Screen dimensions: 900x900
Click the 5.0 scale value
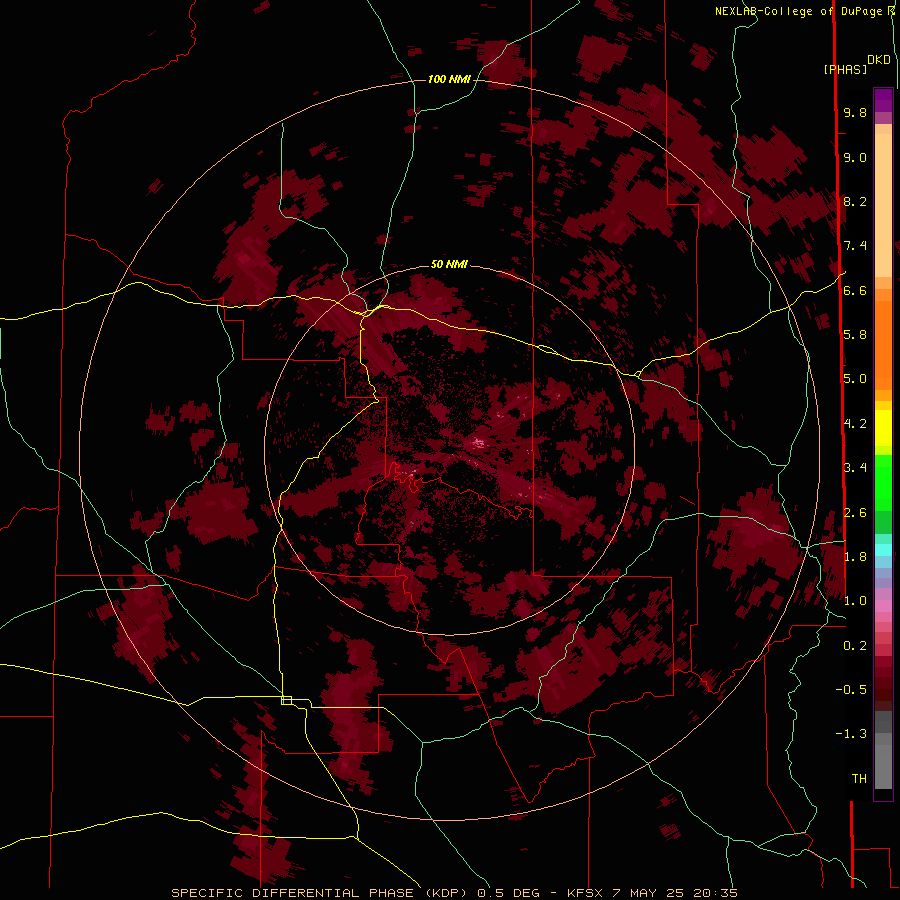(x=855, y=379)
